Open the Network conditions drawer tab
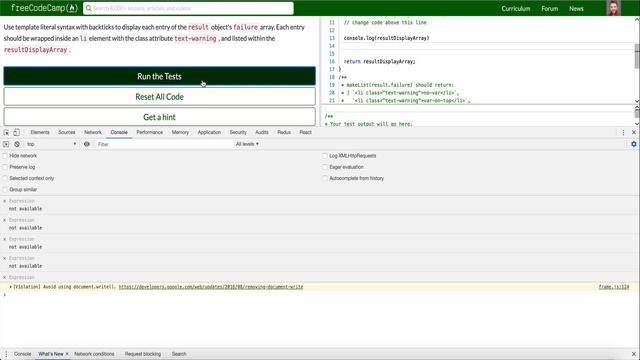This screenshot has height=360, width=640. (x=94, y=354)
